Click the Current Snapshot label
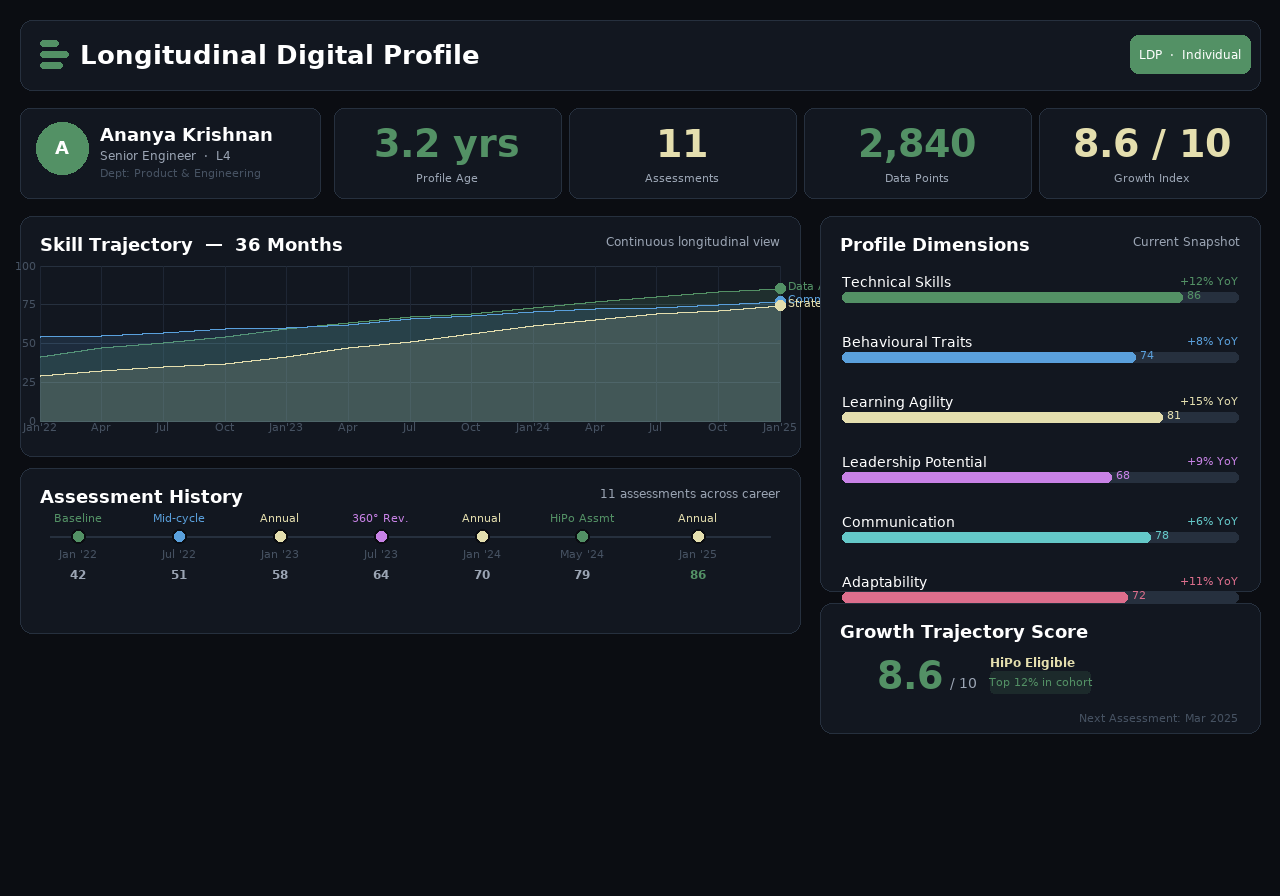 click(x=1185, y=242)
